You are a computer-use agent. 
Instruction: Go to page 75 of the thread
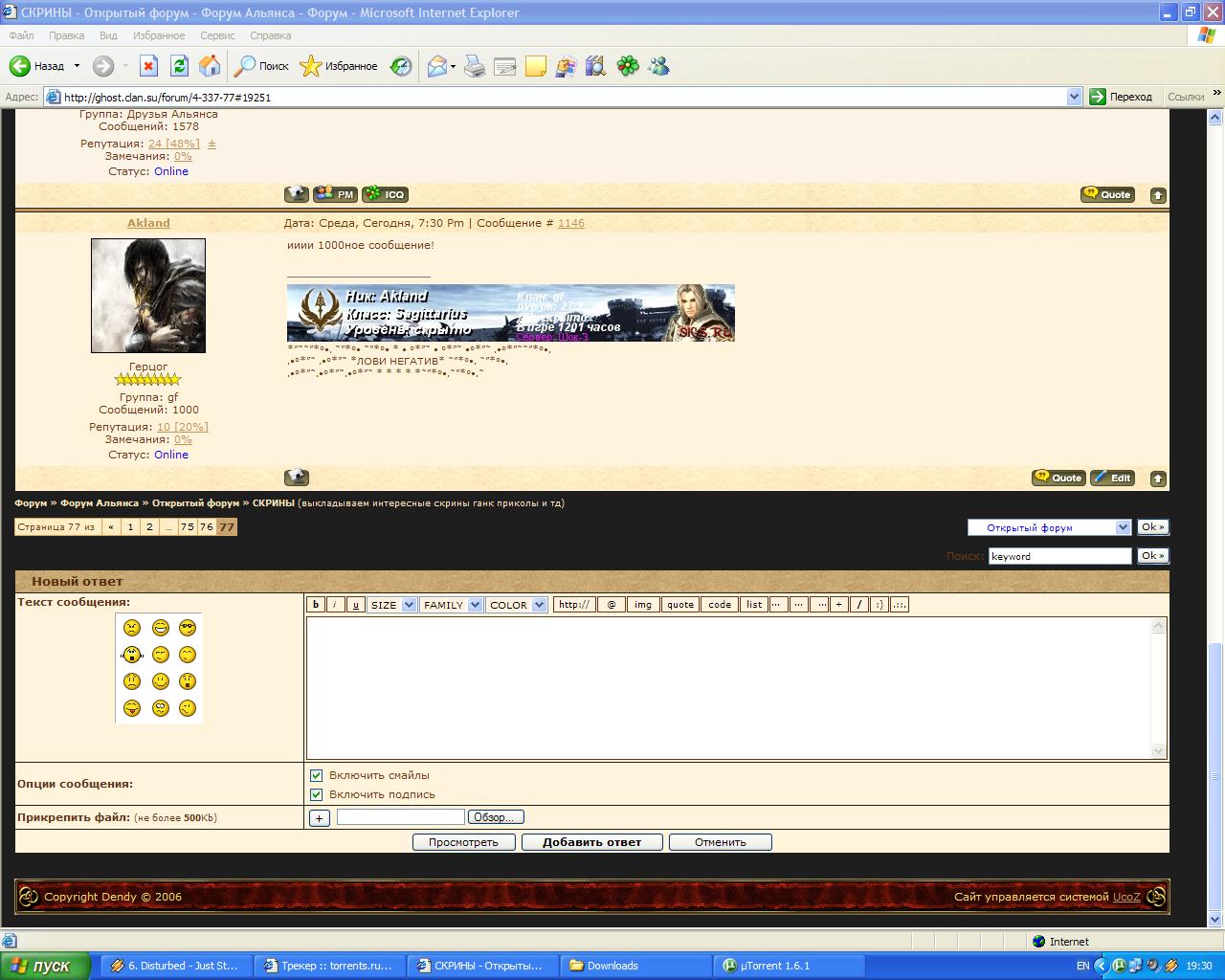(187, 527)
